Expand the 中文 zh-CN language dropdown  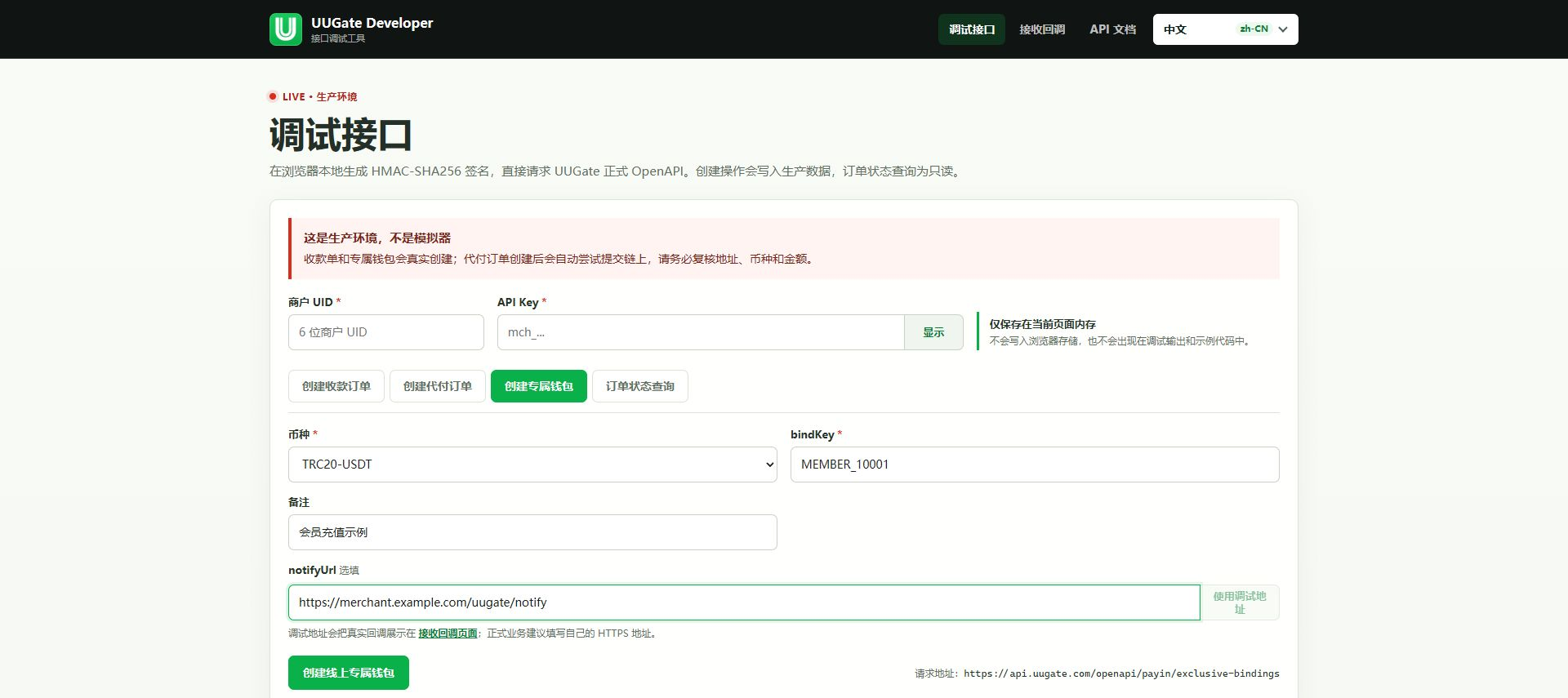pyautogui.click(x=1225, y=29)
